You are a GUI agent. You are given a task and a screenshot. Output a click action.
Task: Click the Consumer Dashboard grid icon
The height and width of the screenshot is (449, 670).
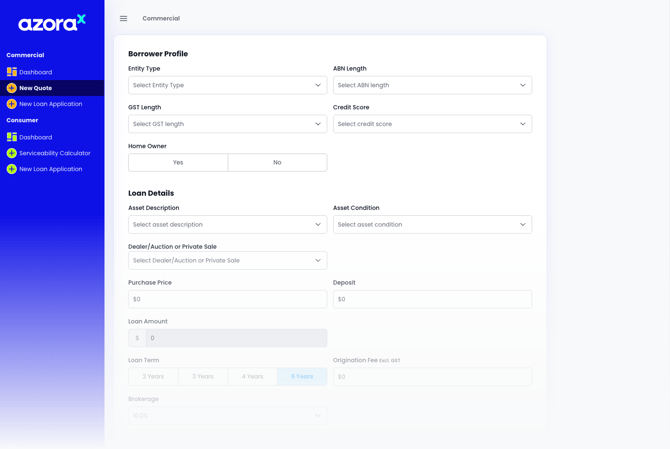[12, 137]
